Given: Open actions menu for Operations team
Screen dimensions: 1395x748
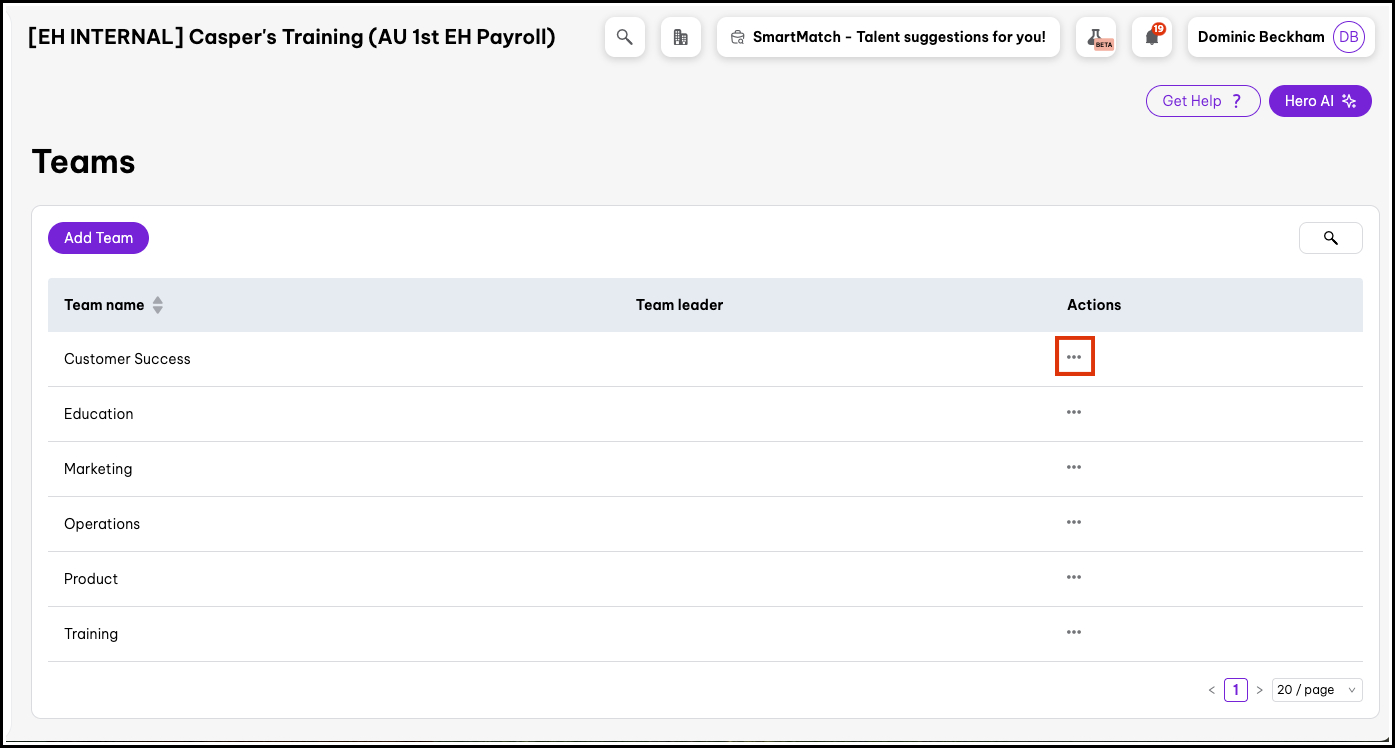Looking at the screenshot, I should pos(1074,522).
